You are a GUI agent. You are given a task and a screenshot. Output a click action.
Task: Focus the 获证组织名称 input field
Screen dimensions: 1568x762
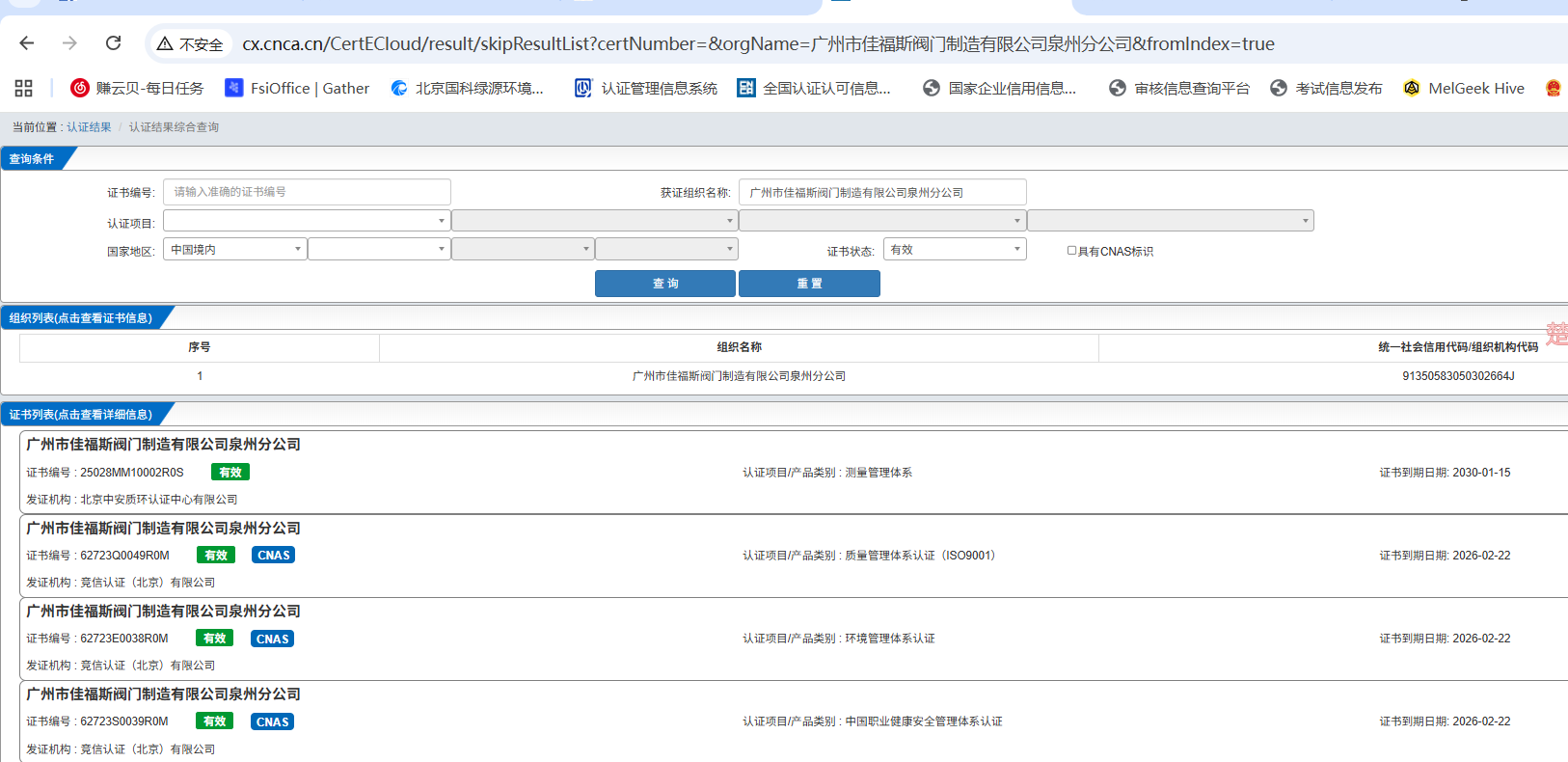(882, 192)
